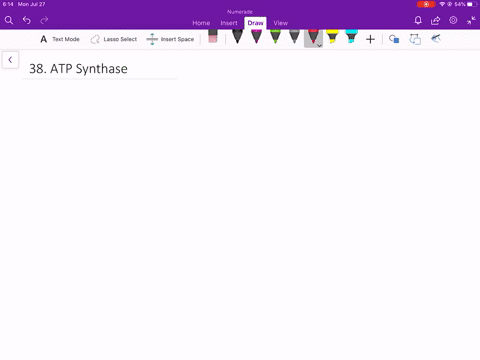This screenshot has height=360, width=480.
Task: Share the notebook page
Action: coord(435,20)
